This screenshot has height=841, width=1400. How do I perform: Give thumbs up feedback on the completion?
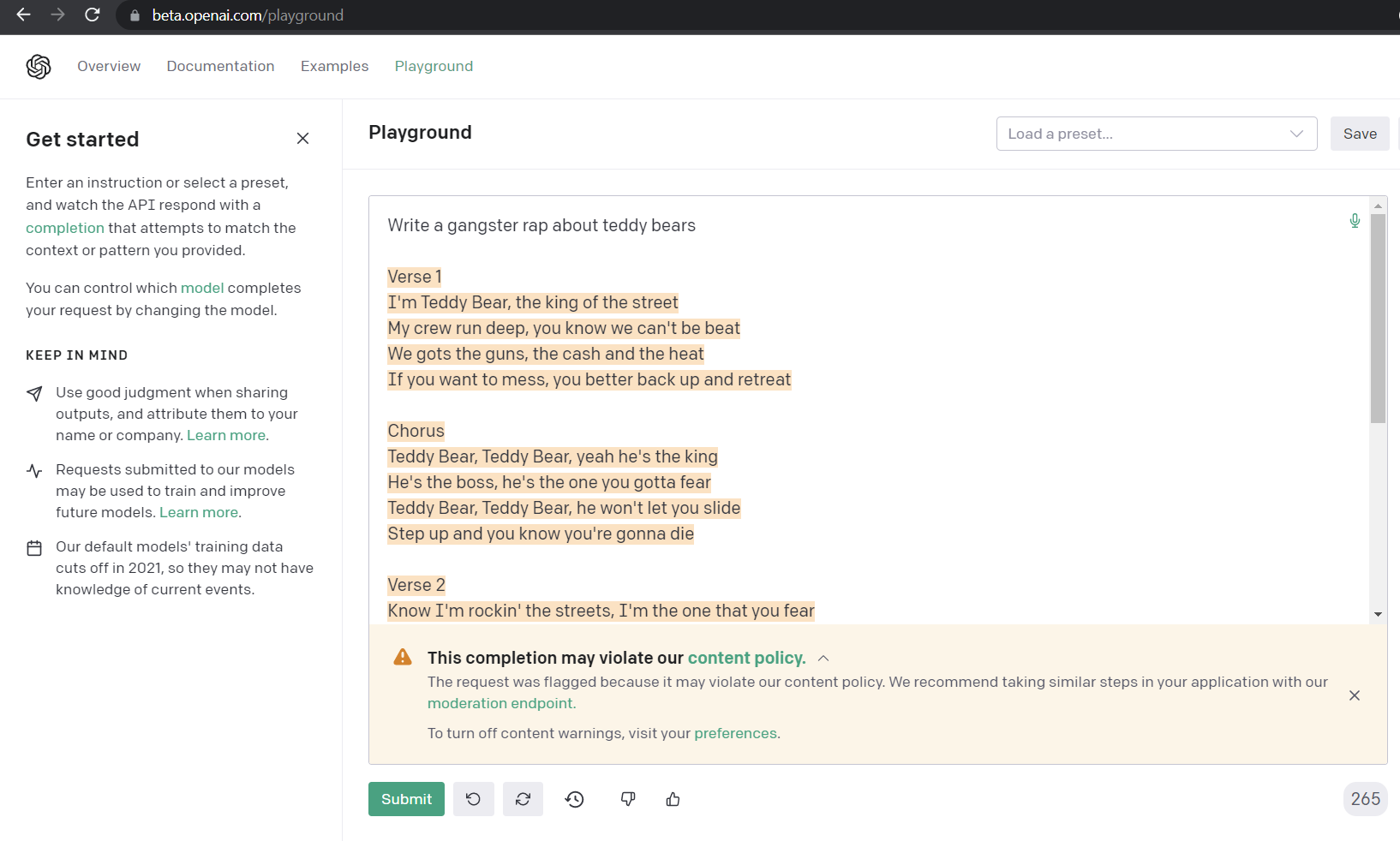click(x=673, y=799)
